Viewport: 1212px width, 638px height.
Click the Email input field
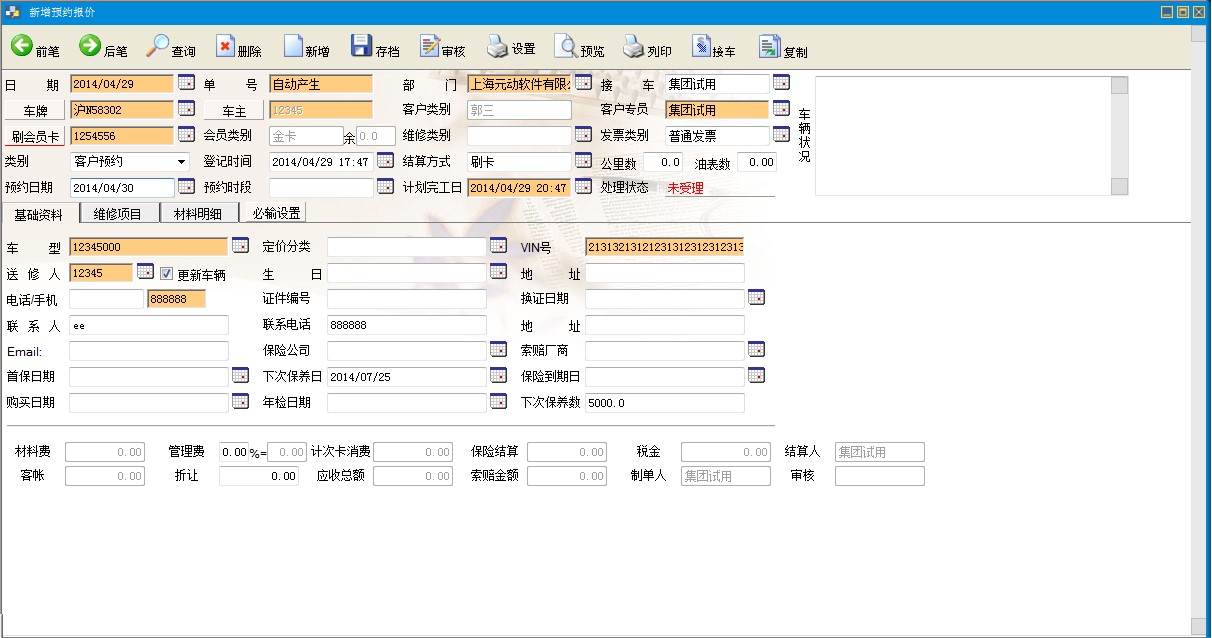click(x=149, y=351)
